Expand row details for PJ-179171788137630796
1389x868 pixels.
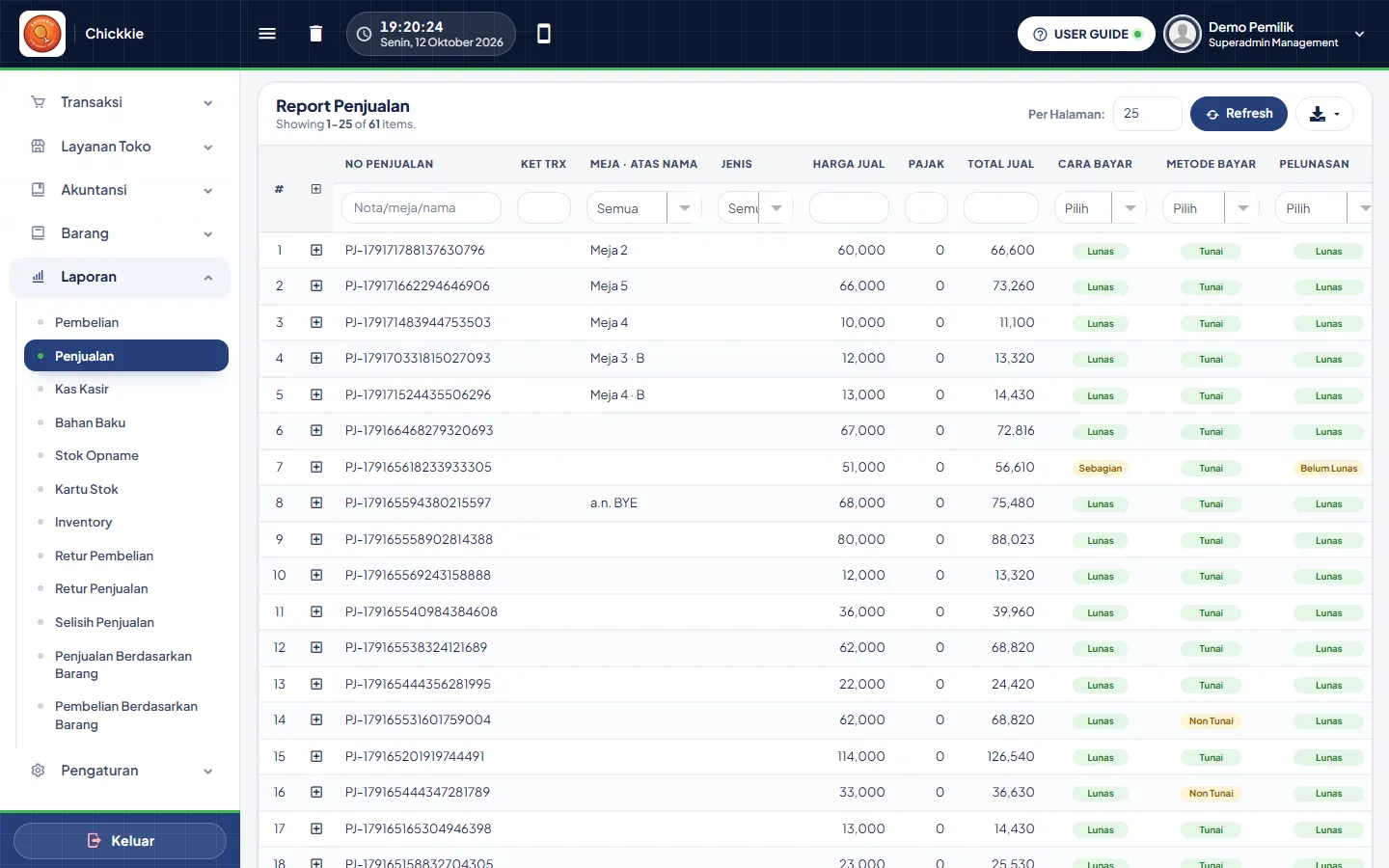[x=316, y=250]
